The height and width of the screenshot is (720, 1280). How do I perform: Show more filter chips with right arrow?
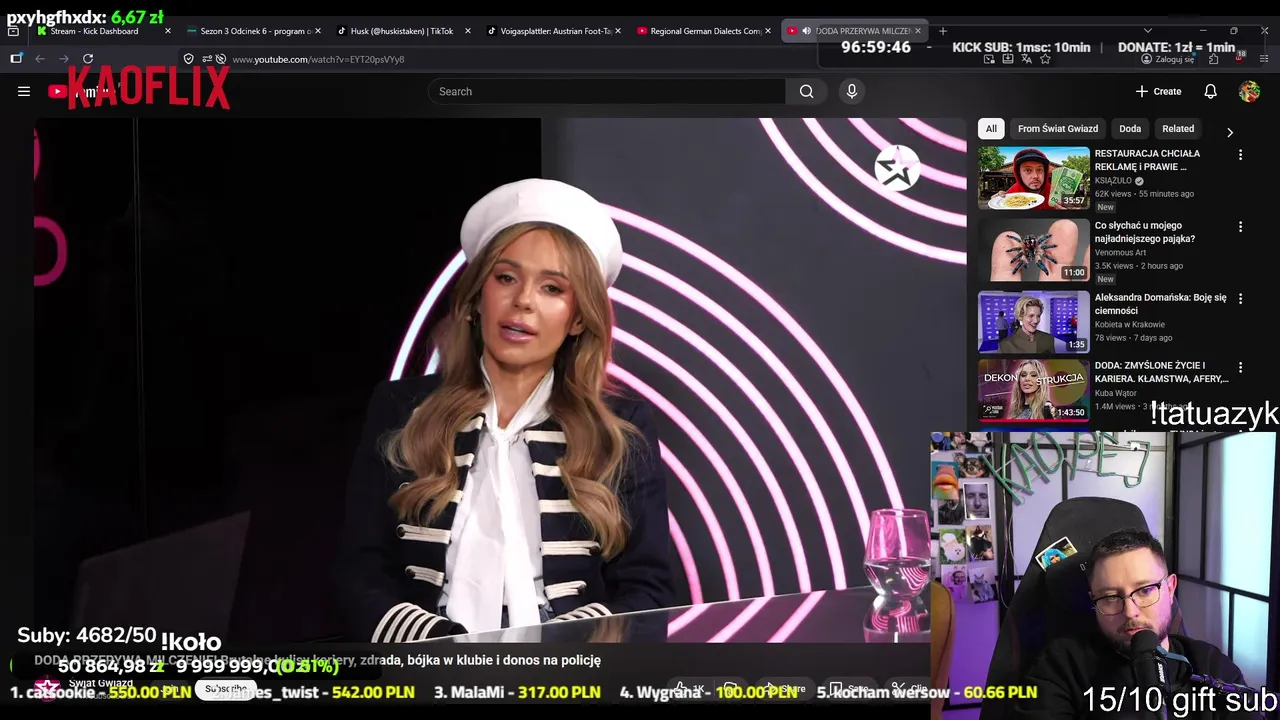click(1230, 132)
